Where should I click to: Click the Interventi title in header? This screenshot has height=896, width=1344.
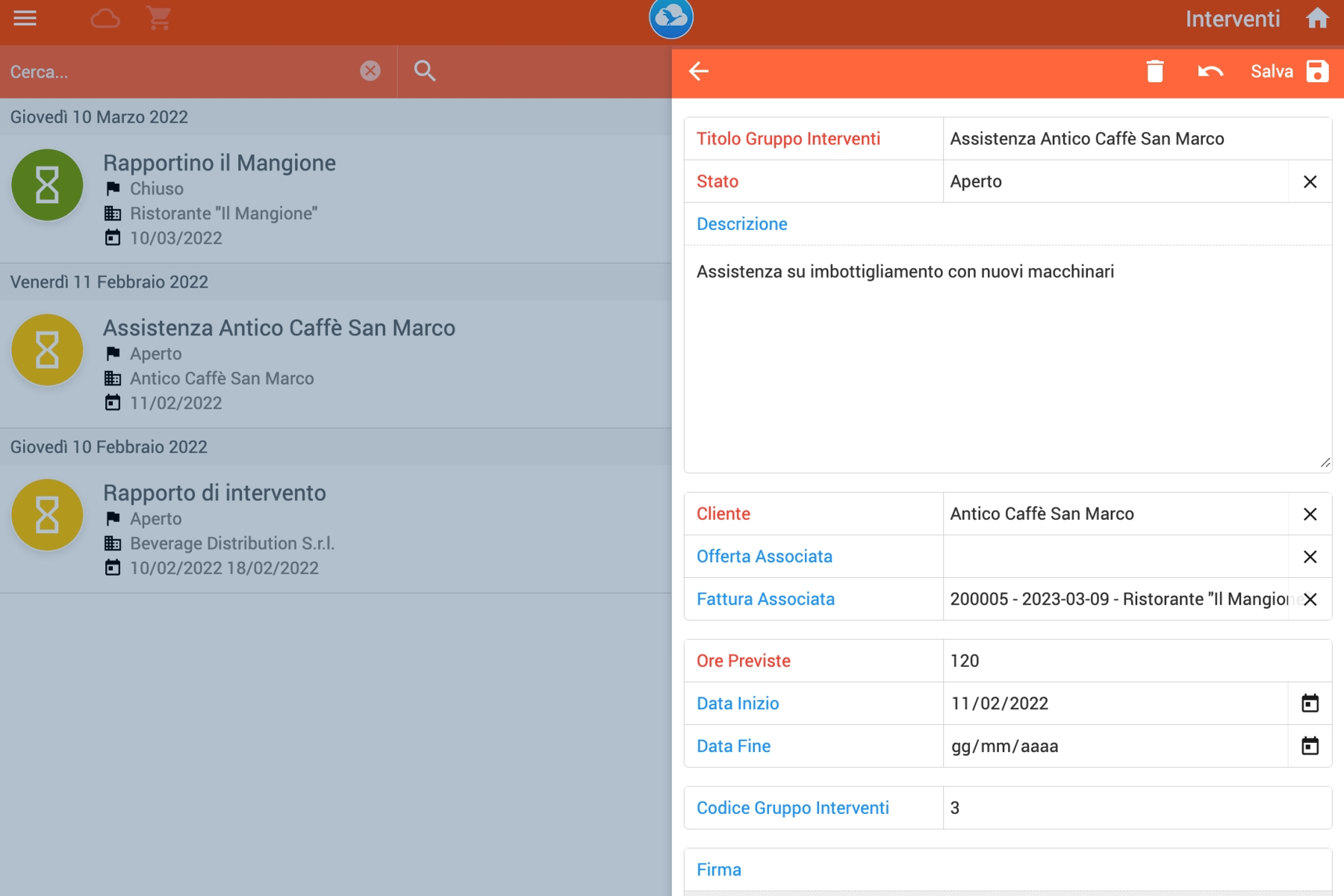[1233, 19]
